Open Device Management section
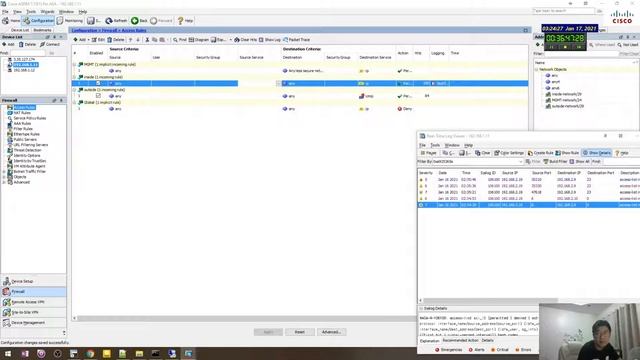 click(x=33, y=322)
